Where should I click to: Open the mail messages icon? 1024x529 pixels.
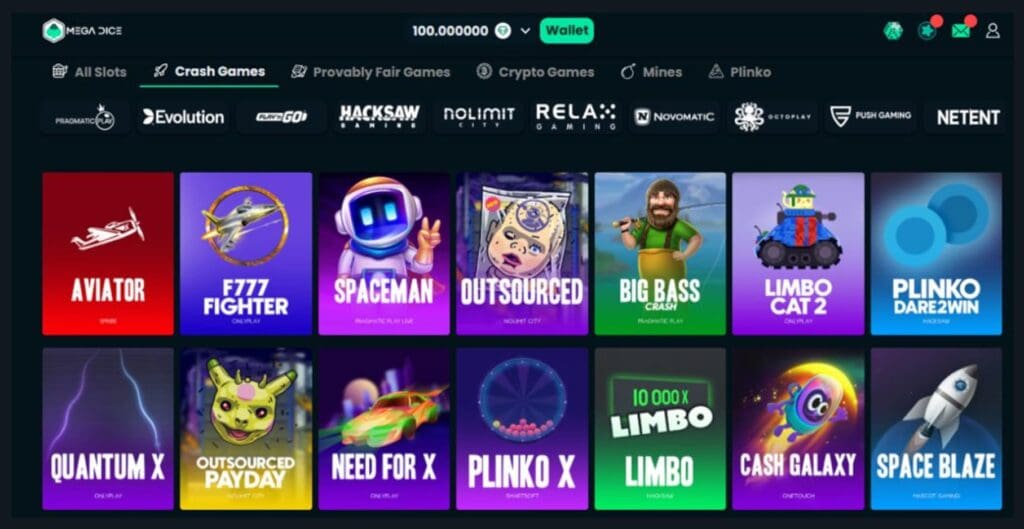pyautogui.click(x=961, y=31)
